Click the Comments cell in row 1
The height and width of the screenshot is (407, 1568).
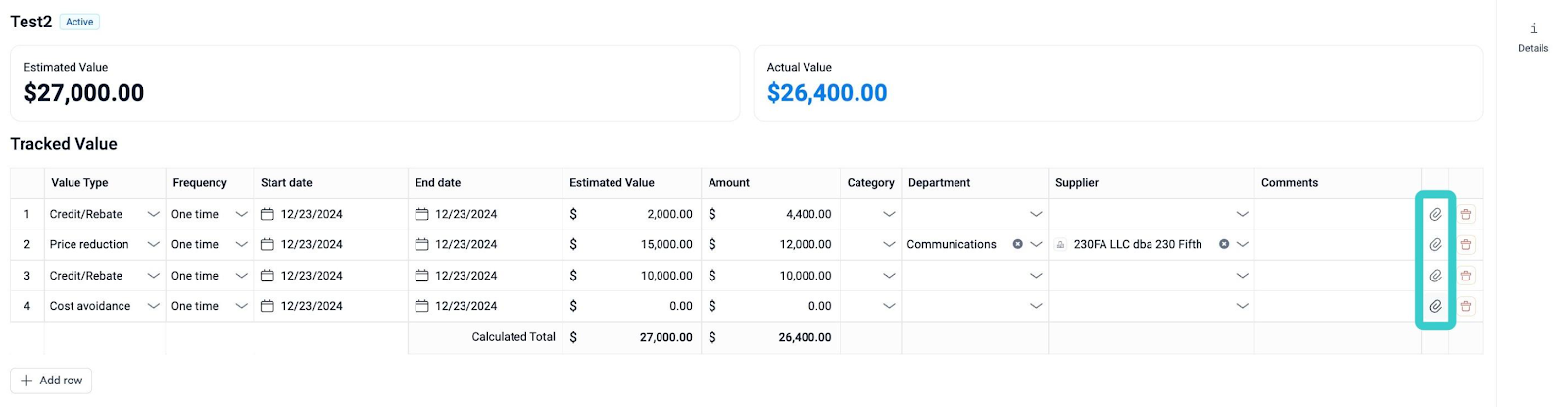[x=1337, y=214]
